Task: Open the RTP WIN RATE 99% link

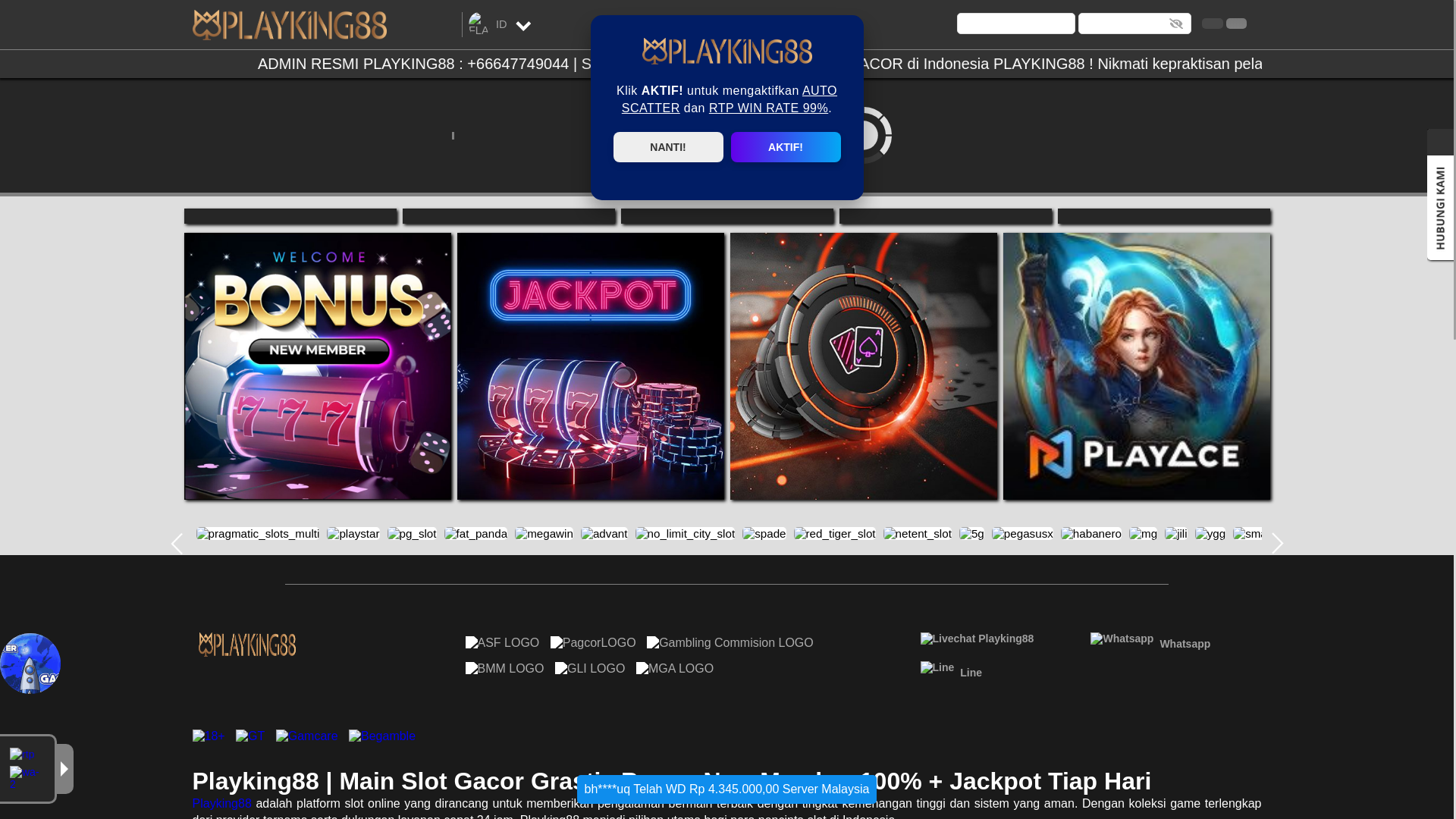Action: coord(768,108)
